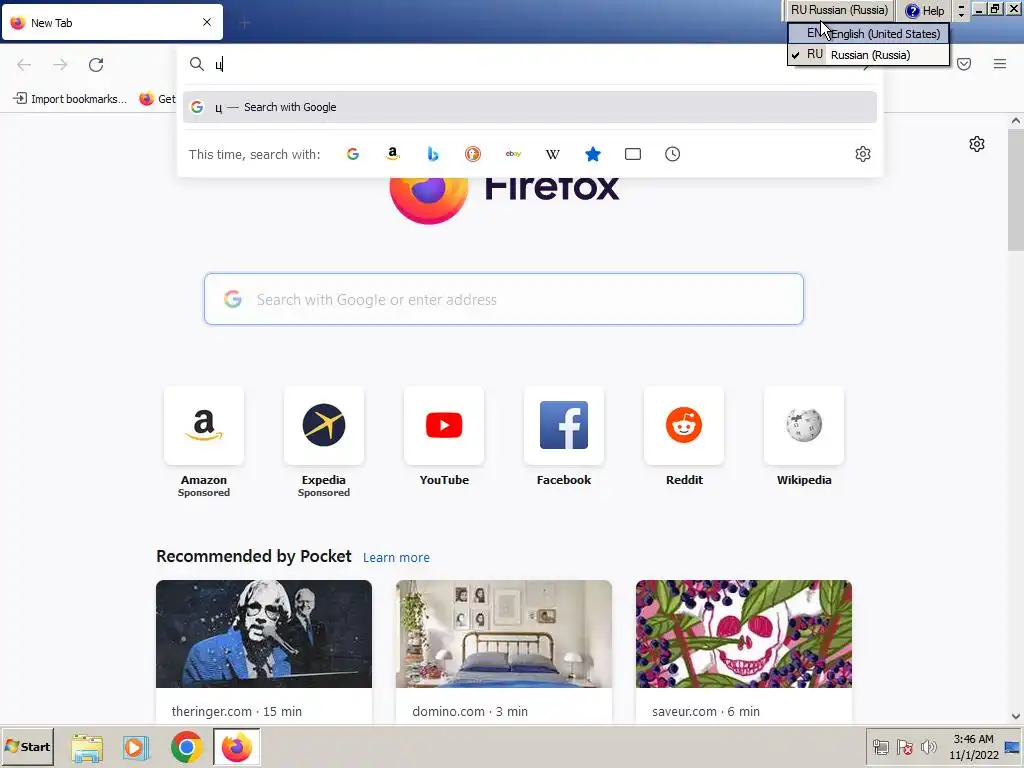Open network tray icon
Viewport: 1024px width, 768px height.
pyautogui.click(x=880, y=747)
